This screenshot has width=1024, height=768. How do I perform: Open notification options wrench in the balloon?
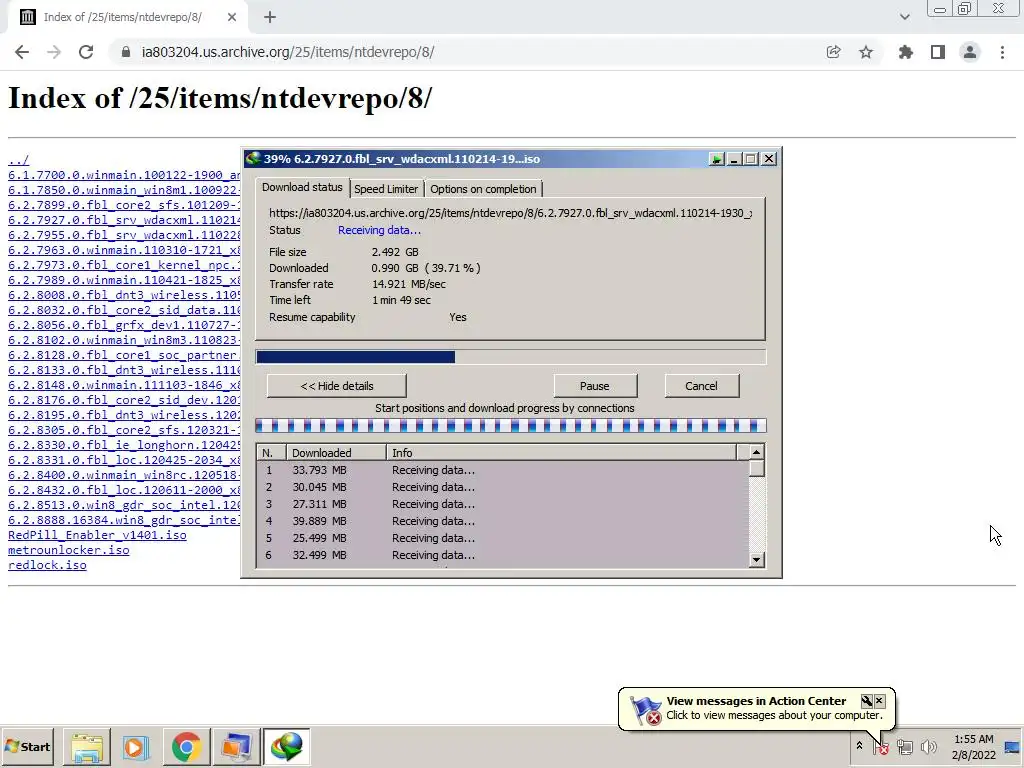(866, 701)
